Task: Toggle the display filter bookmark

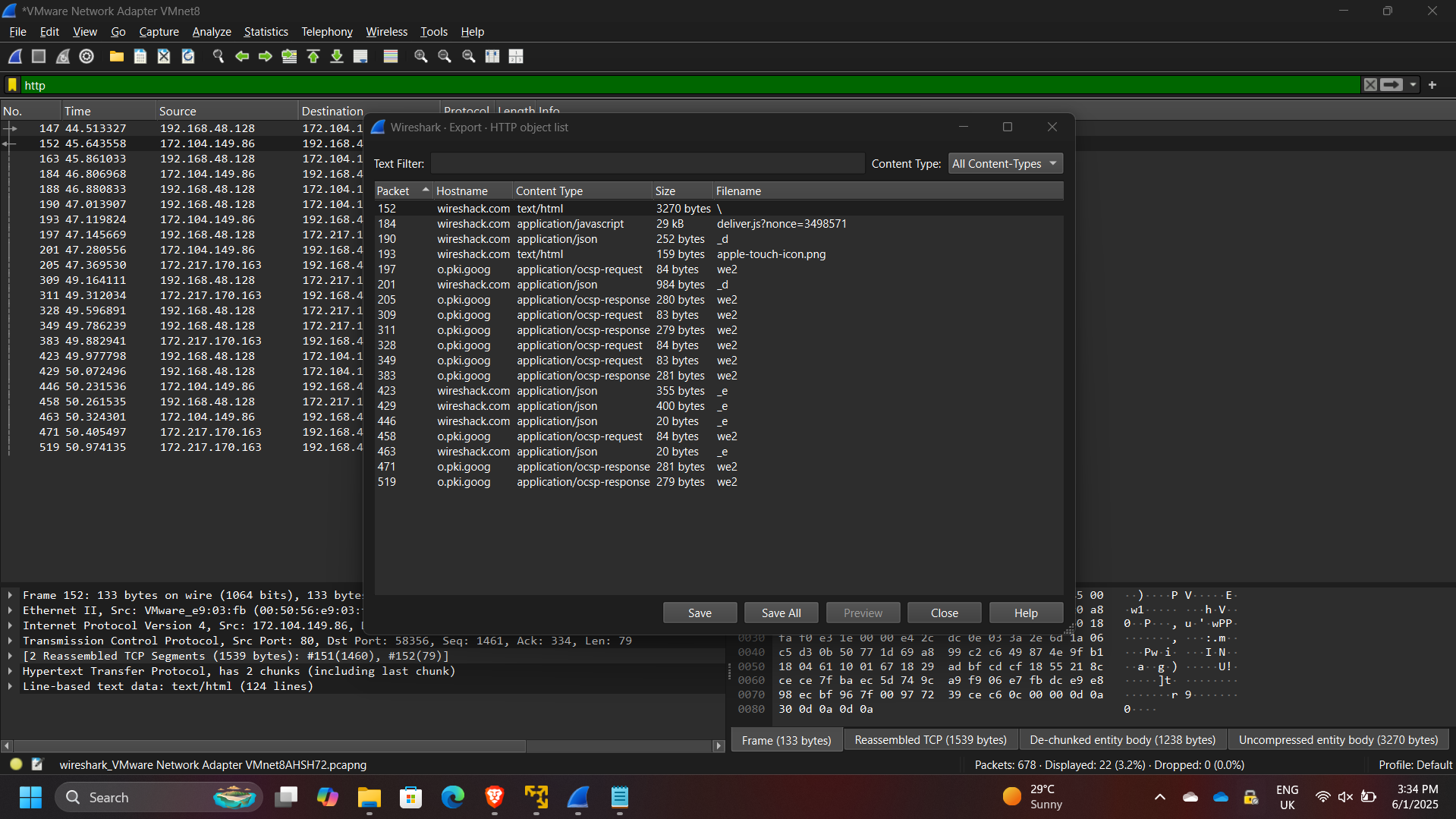Action: tap(11, 85)
